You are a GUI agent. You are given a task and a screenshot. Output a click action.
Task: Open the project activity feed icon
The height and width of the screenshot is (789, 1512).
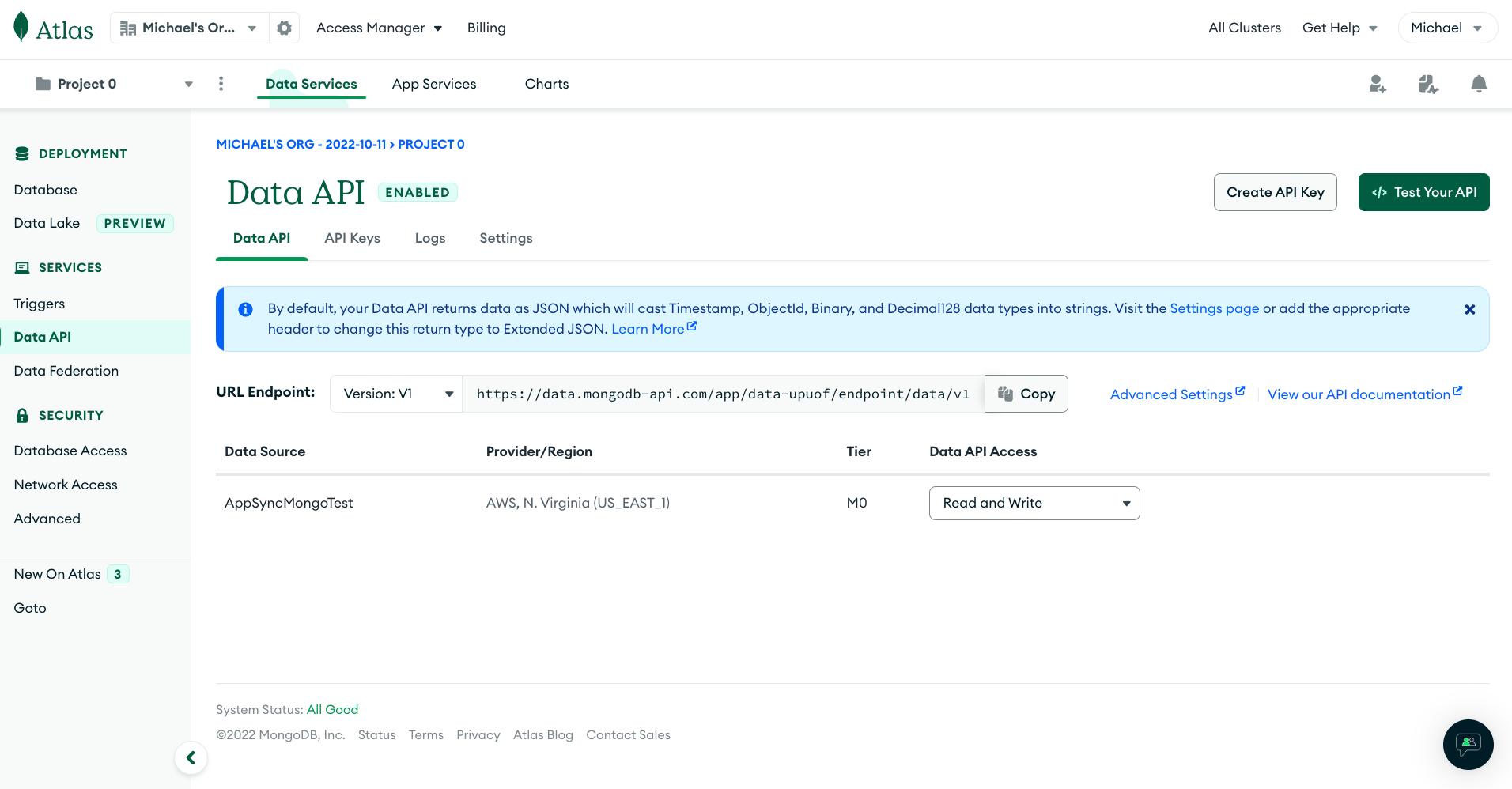pos(1428,84)
